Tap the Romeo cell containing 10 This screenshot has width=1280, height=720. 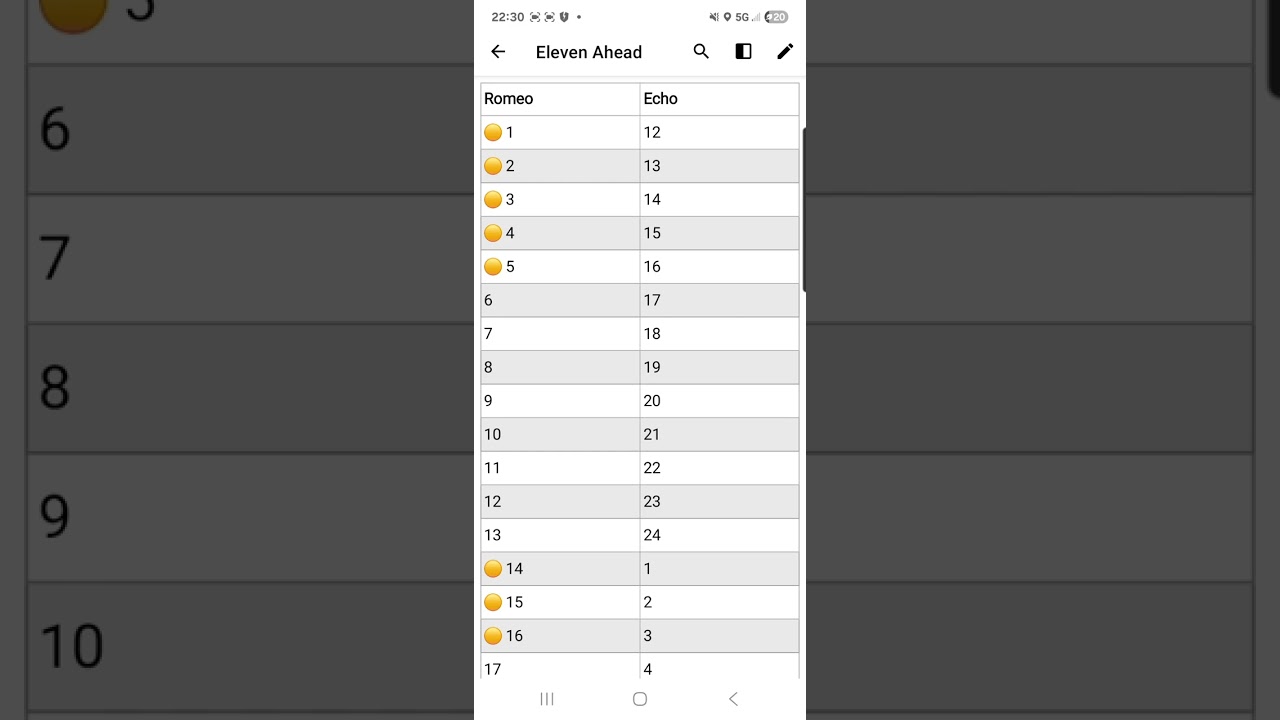pyautogui.click(x=560, y=435)
